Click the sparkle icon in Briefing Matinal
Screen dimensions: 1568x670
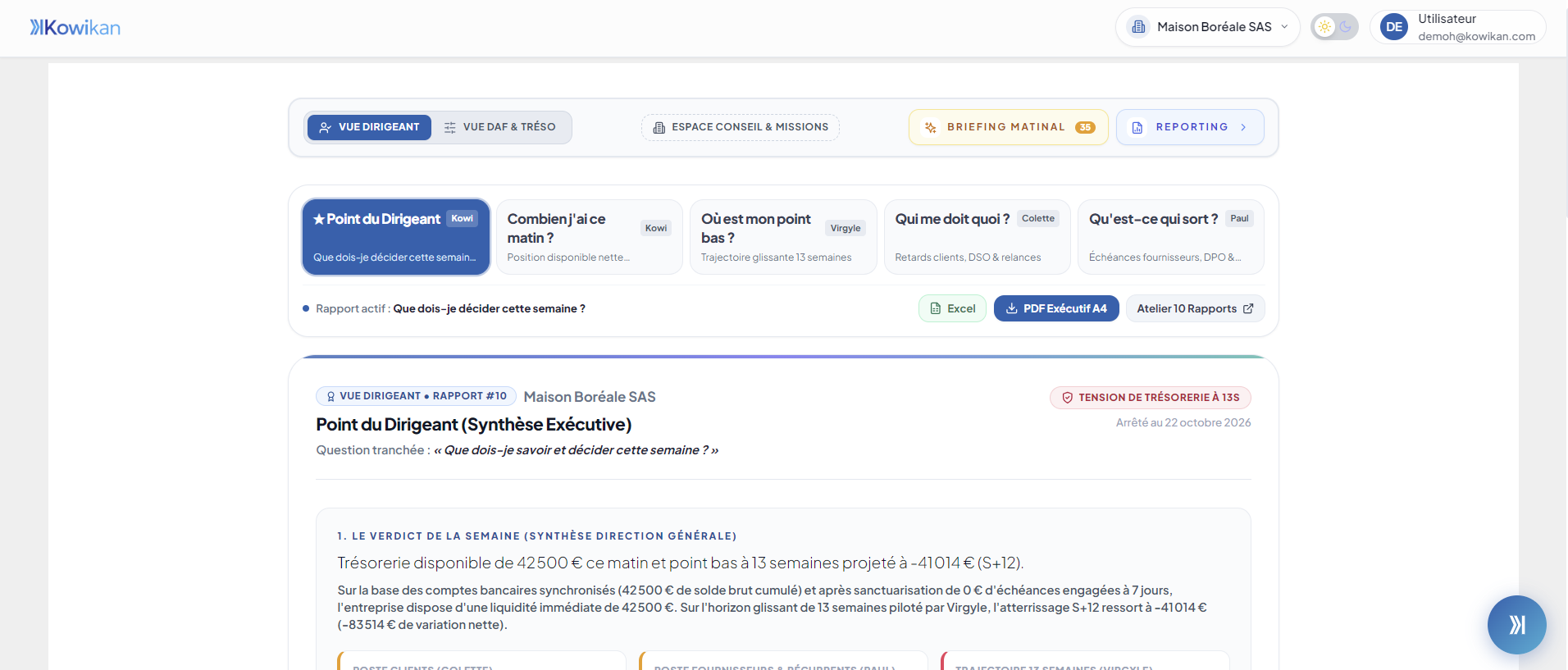(x=930, y=127)
